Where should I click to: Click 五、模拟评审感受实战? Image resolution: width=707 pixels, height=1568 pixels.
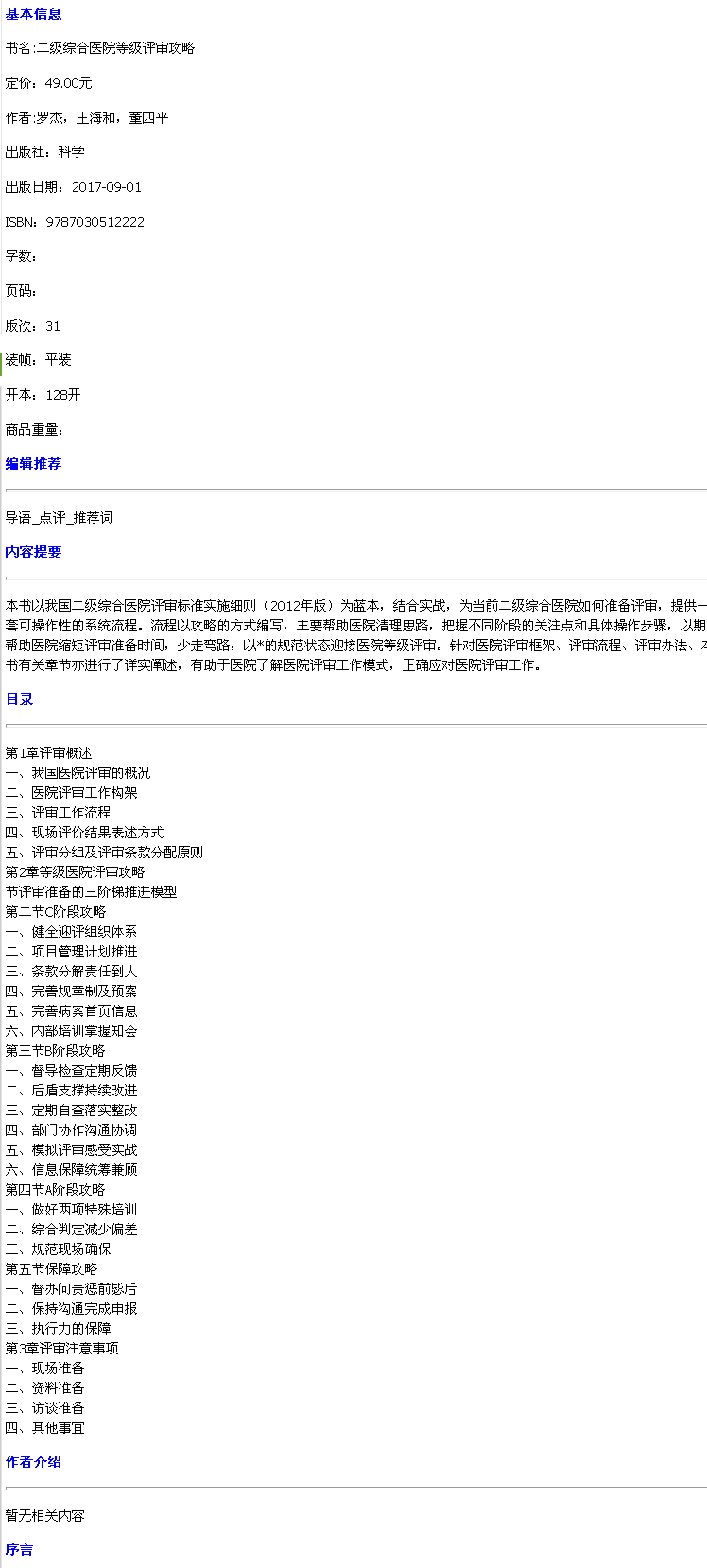(72, 1150)
